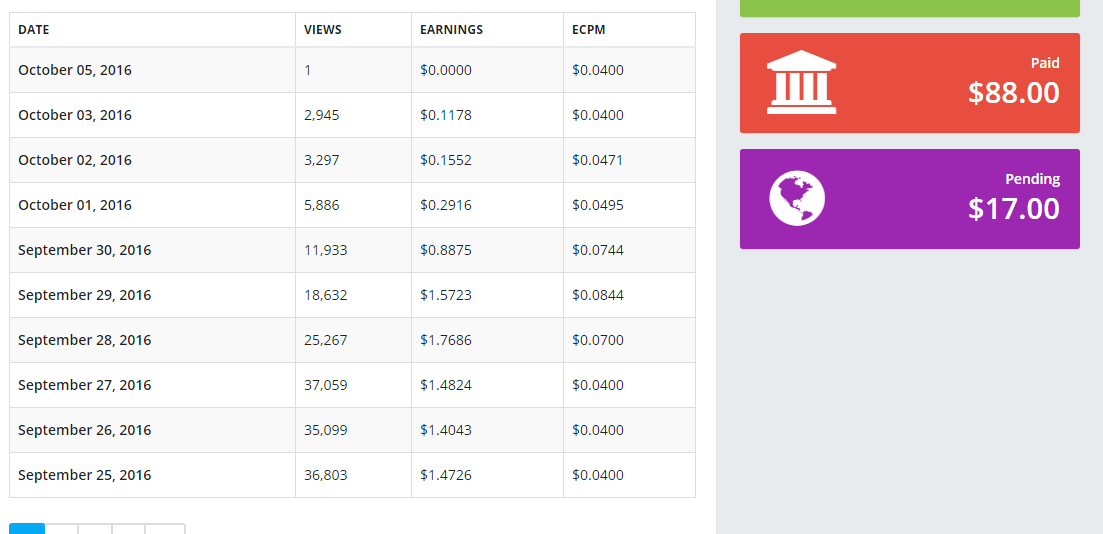Click the EARNINGS column header

click(x=451, y=30)
